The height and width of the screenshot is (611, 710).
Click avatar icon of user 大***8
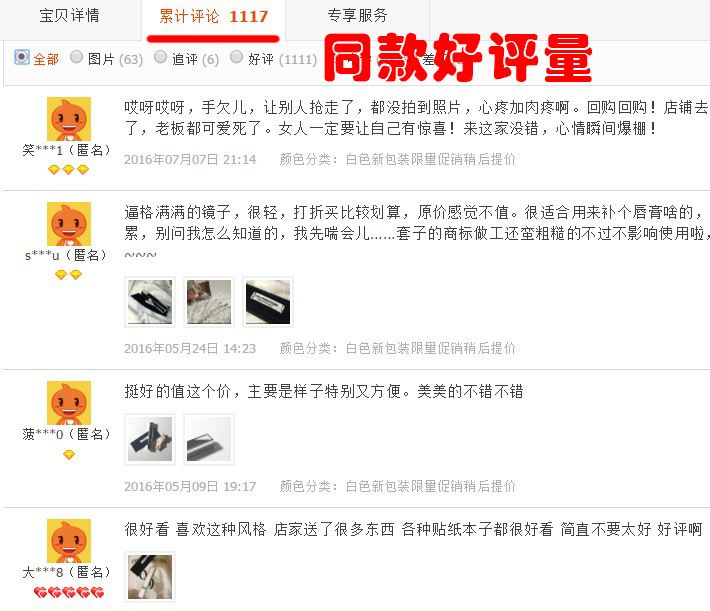[x=69, y=541]
